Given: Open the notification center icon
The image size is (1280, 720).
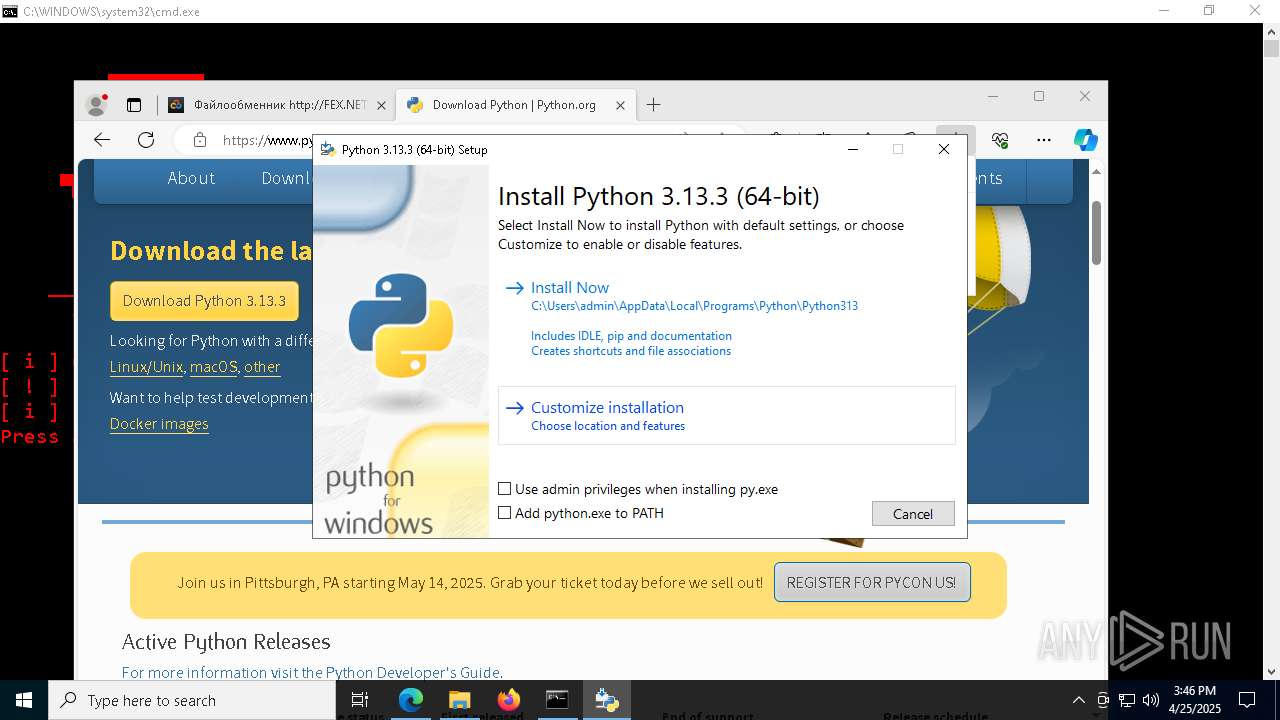Looking at the screenshot, I should pos(1247,700).
